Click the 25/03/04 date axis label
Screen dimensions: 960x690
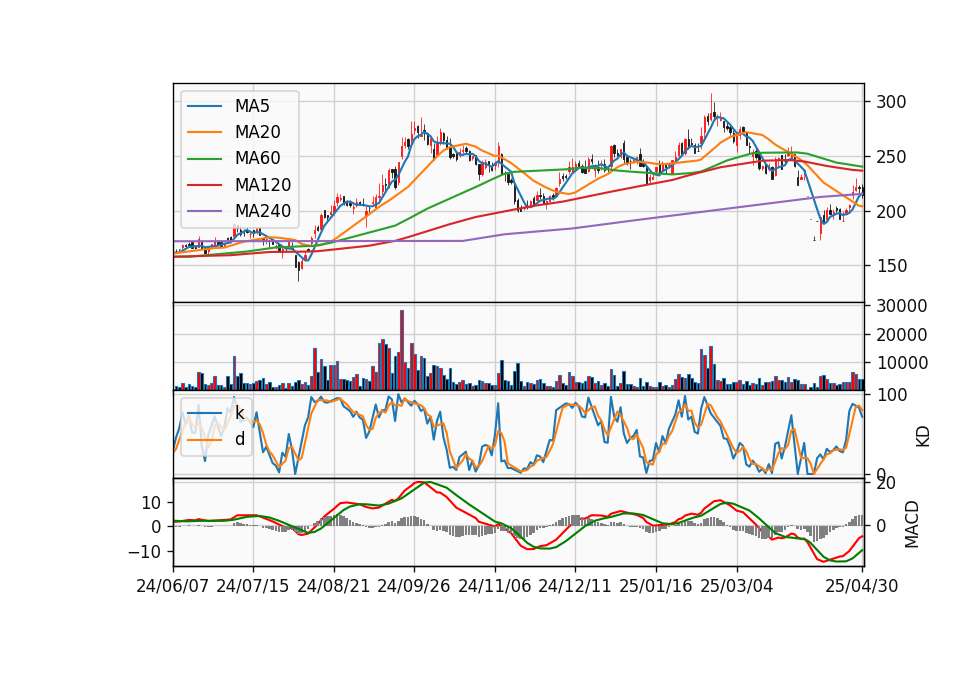737,587
